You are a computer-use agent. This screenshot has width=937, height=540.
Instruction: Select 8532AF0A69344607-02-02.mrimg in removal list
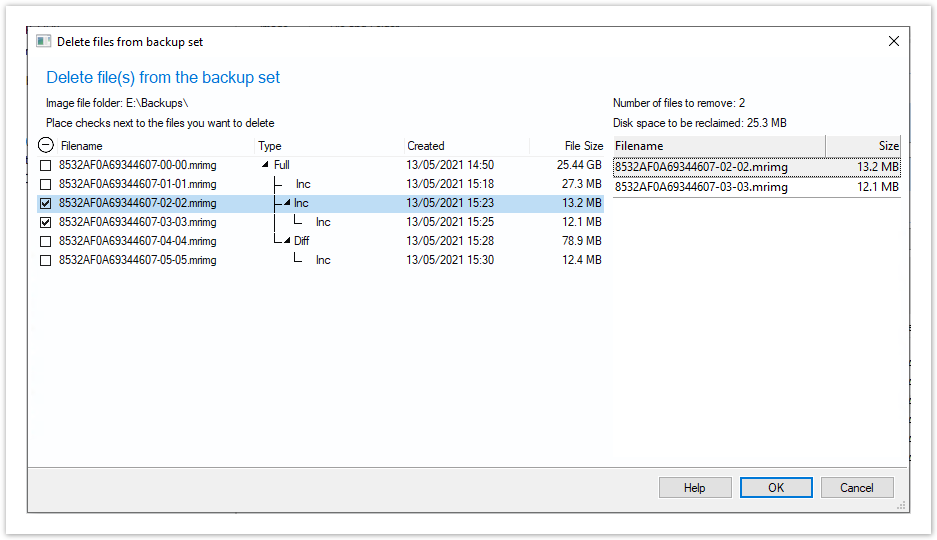757,167
